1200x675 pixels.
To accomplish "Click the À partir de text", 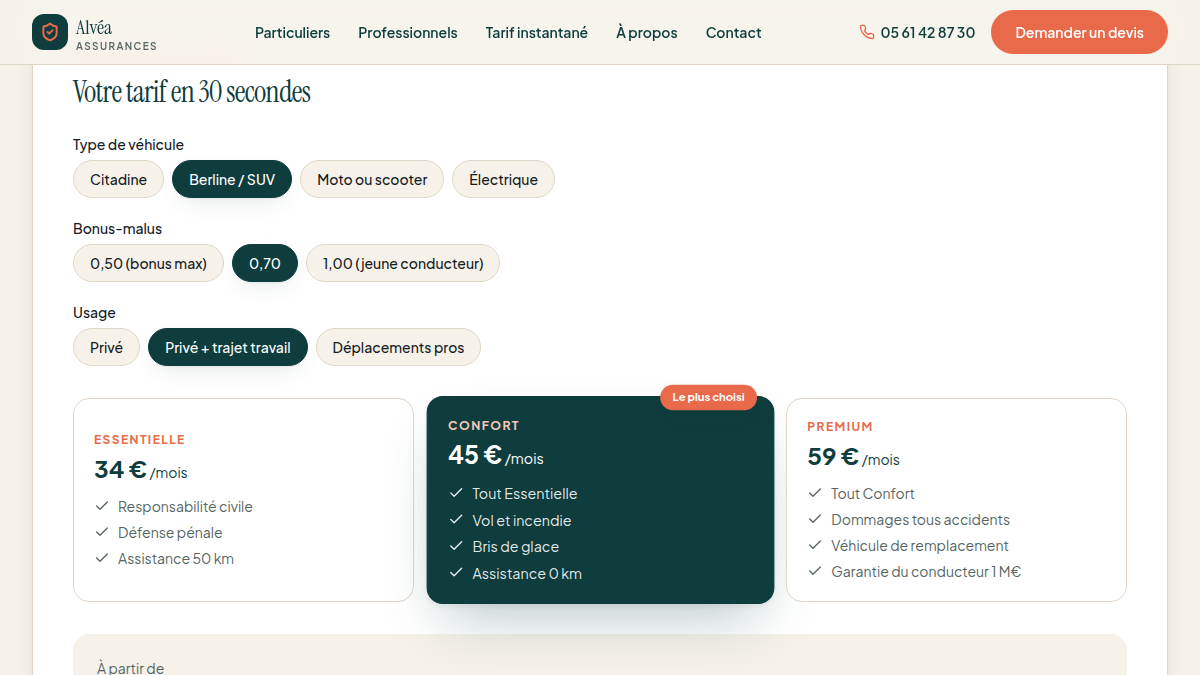I will pyautogui.click(x=130, y=668).
